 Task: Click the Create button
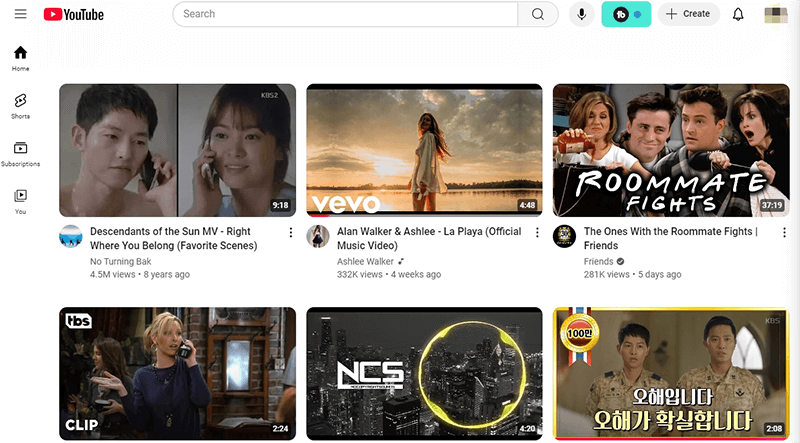688,14
